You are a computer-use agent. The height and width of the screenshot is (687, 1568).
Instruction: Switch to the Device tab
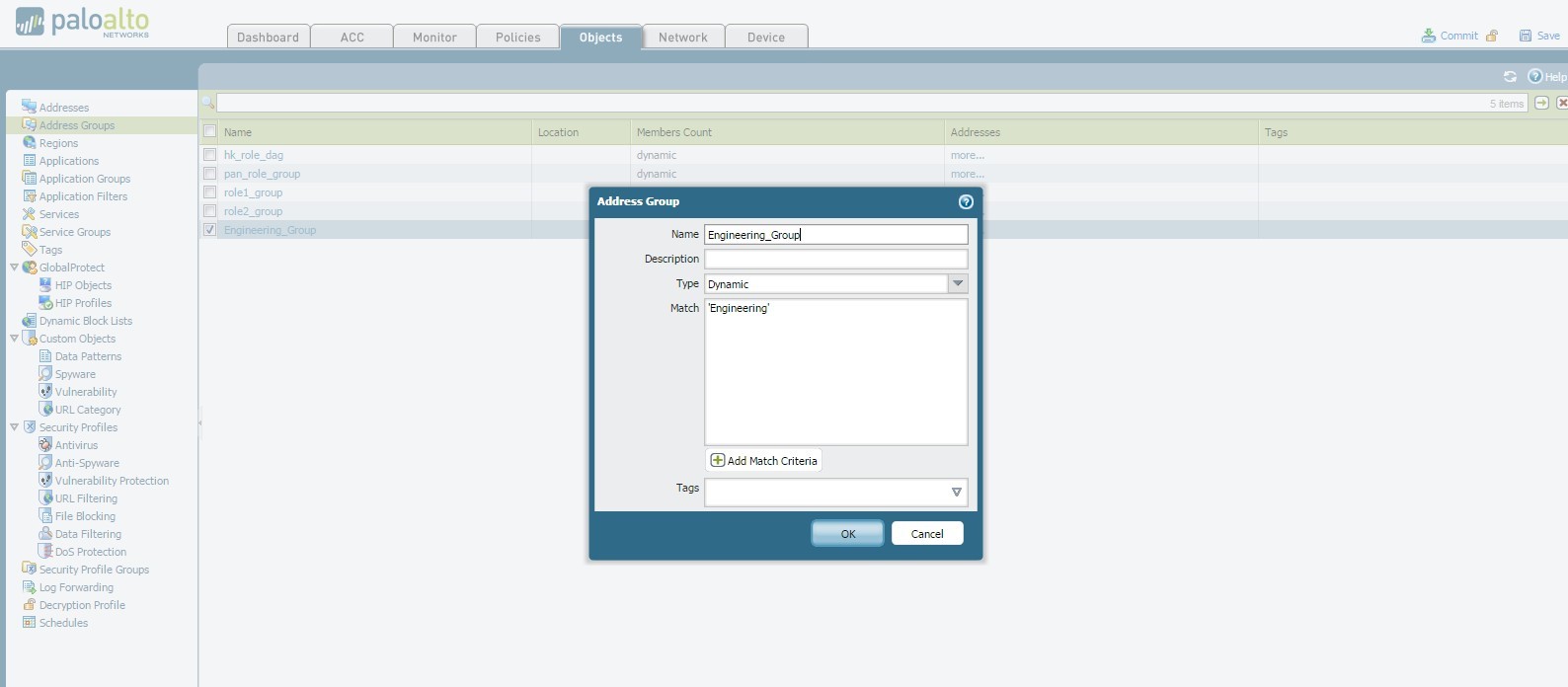(x=766, y=37)
